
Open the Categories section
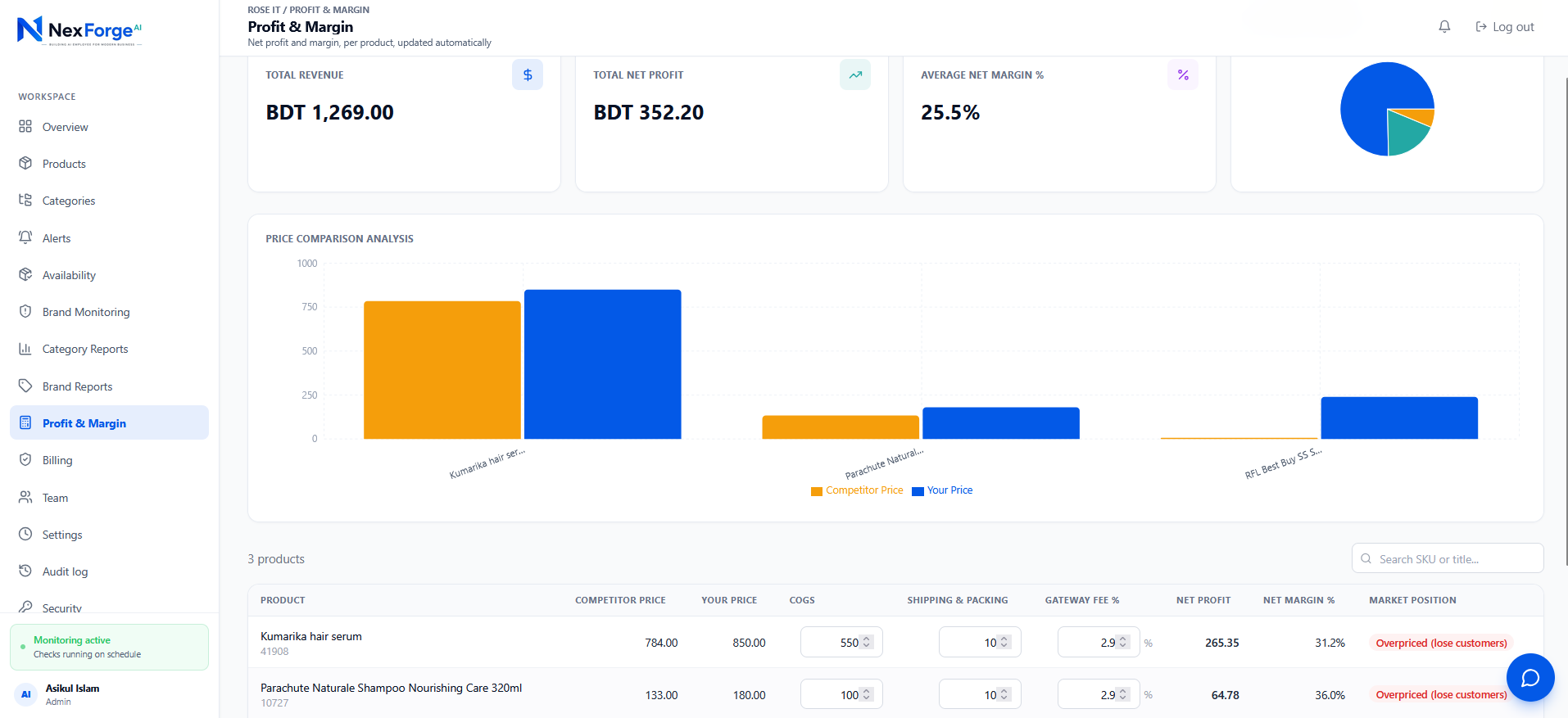[109, 201]
